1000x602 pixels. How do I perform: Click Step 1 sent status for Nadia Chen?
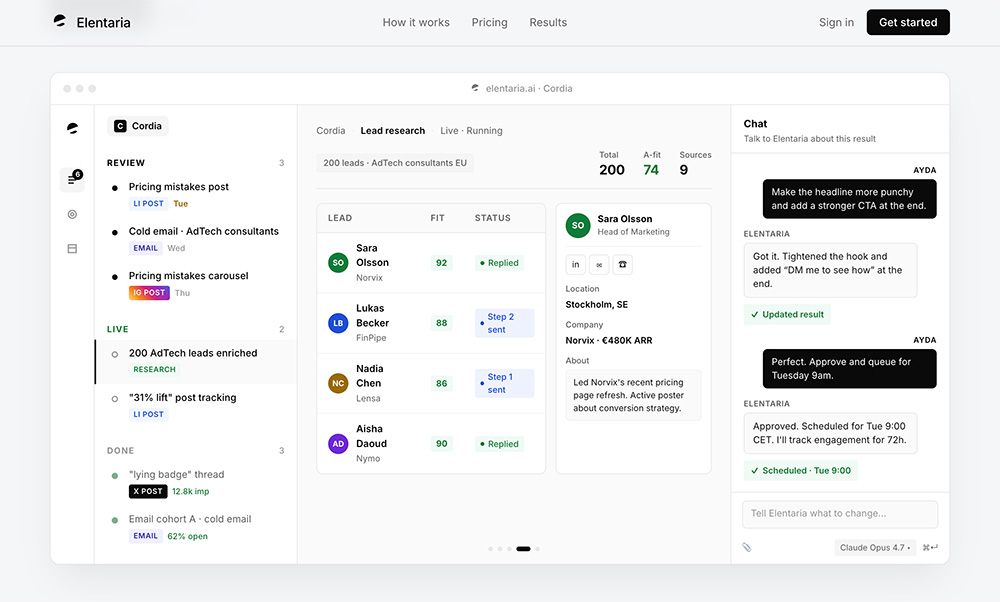click(x=504, y=383)
